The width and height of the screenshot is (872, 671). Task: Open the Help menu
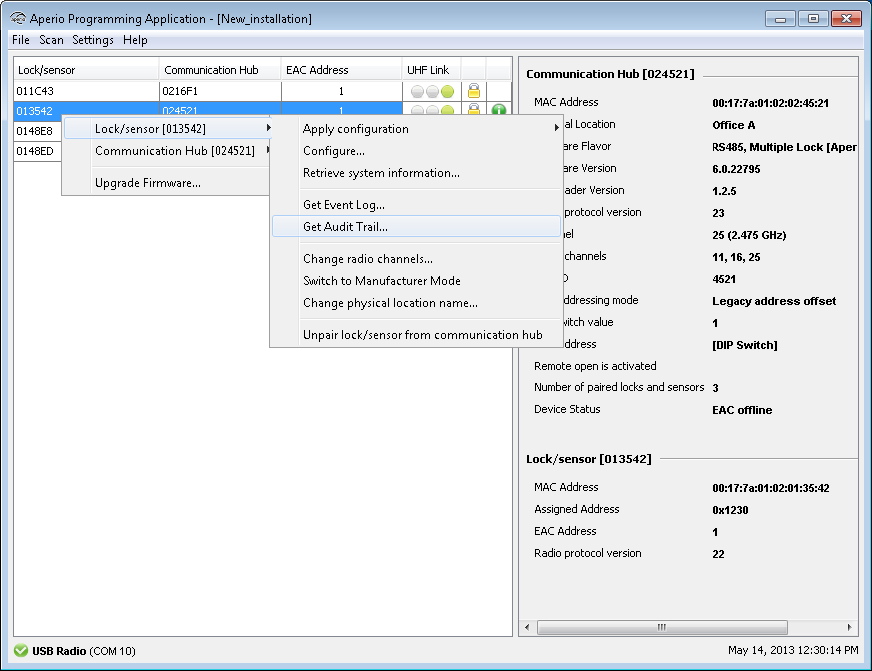click(135, 40)
